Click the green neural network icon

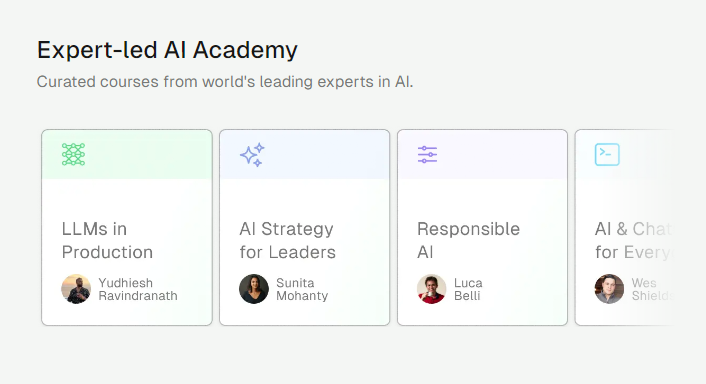pyautogui.click(x=73, y=154)
